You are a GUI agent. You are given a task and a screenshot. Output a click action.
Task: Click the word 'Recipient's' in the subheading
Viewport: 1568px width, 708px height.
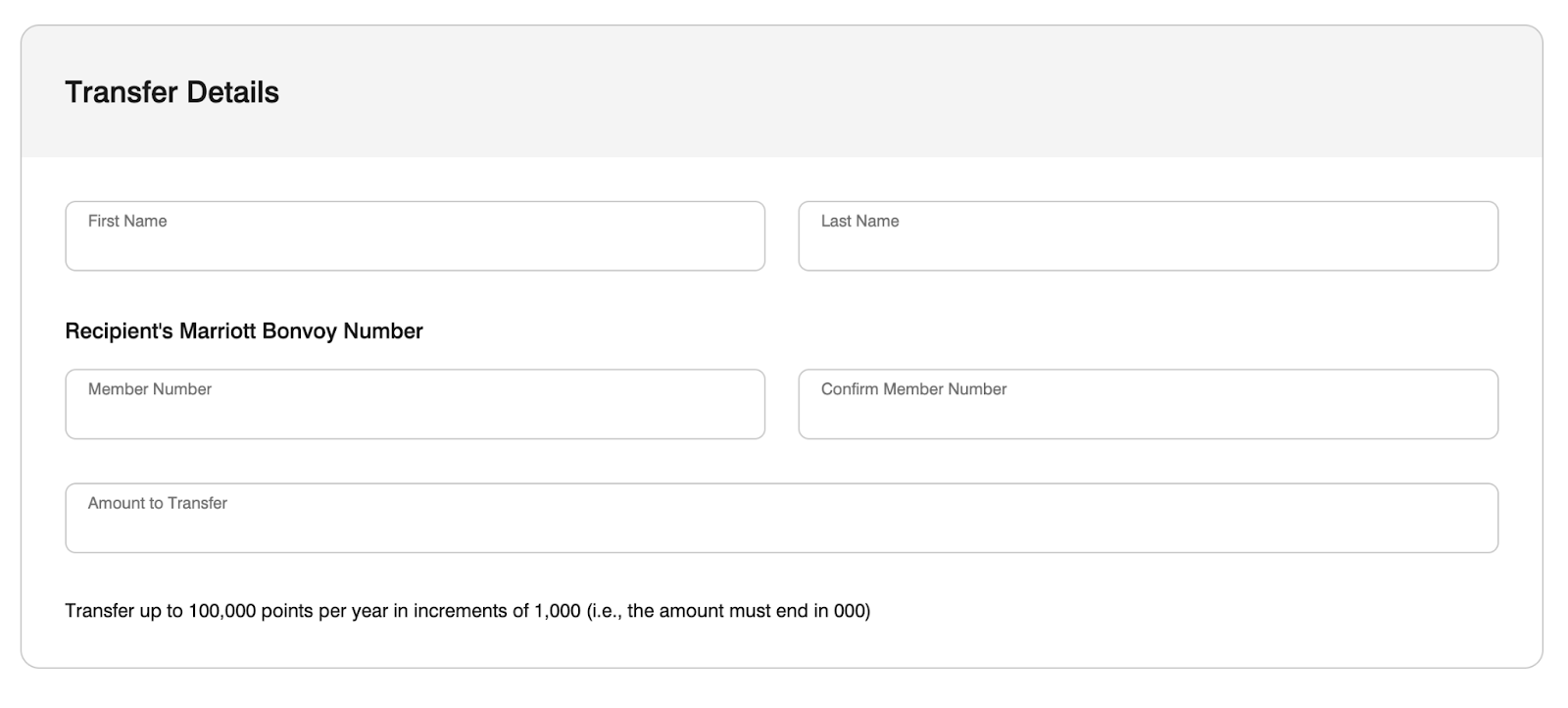[x=119, y=331]
